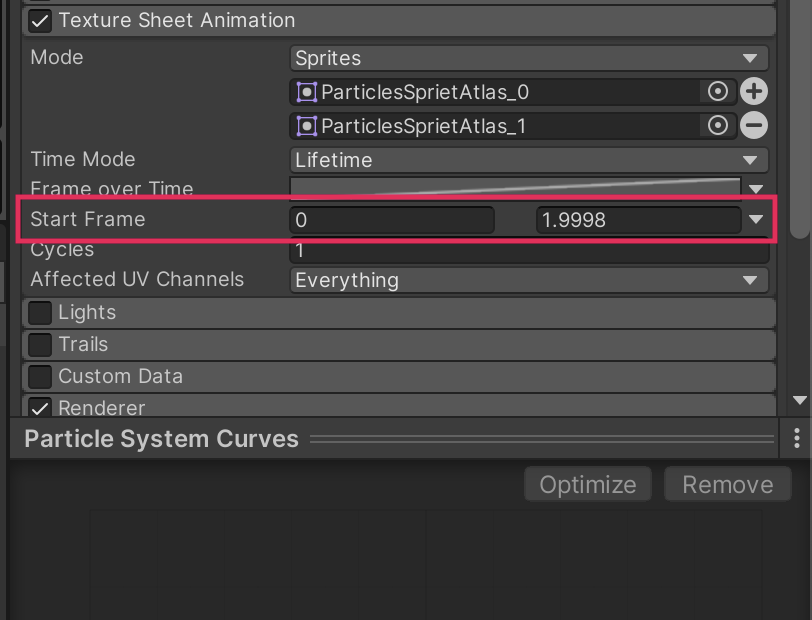Click Start Frame field containing 1.9998
The height and width of the screenshot is (620, 812).
tap(635, 220)
